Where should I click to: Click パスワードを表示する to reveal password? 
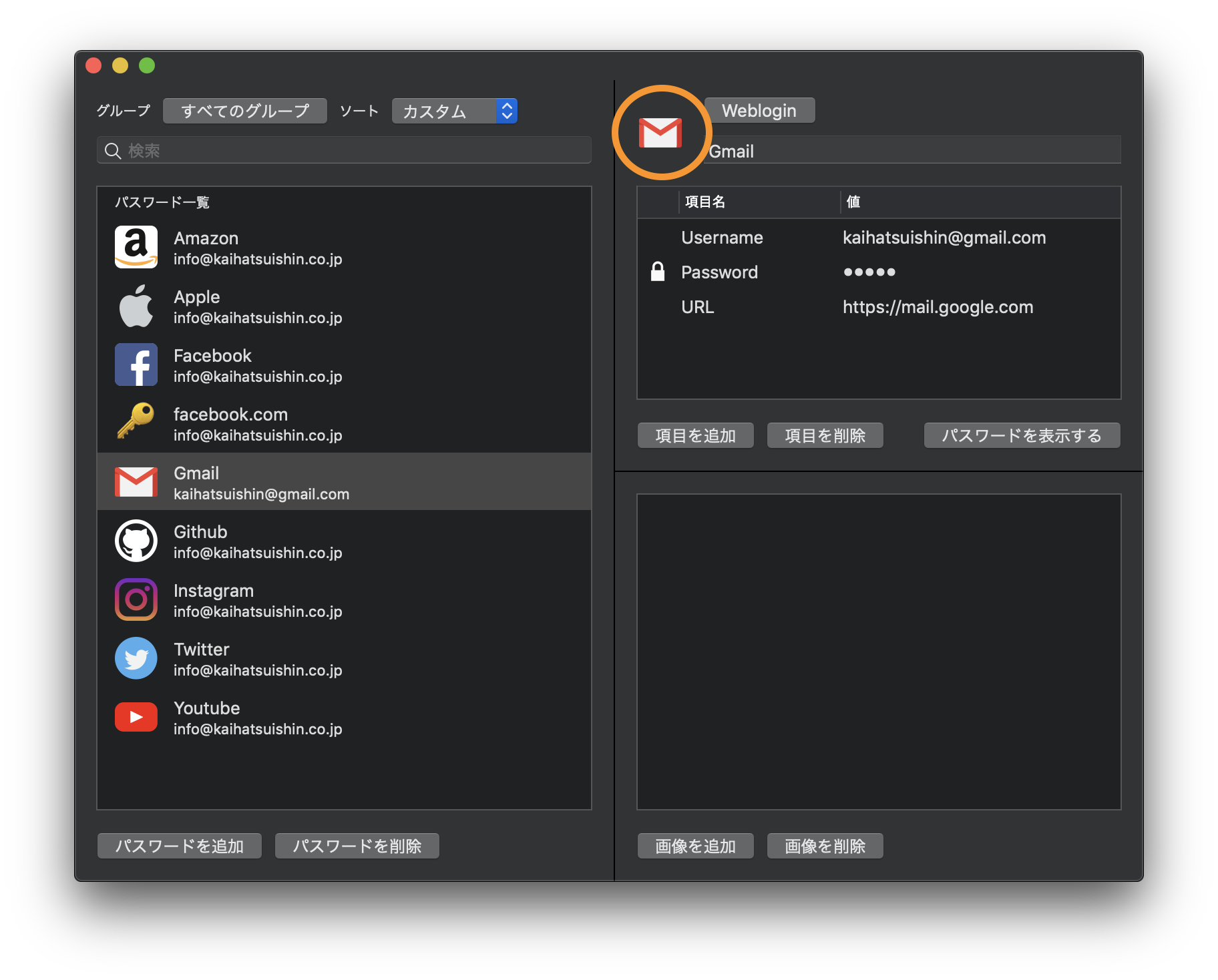click(x=1022, y=435)
